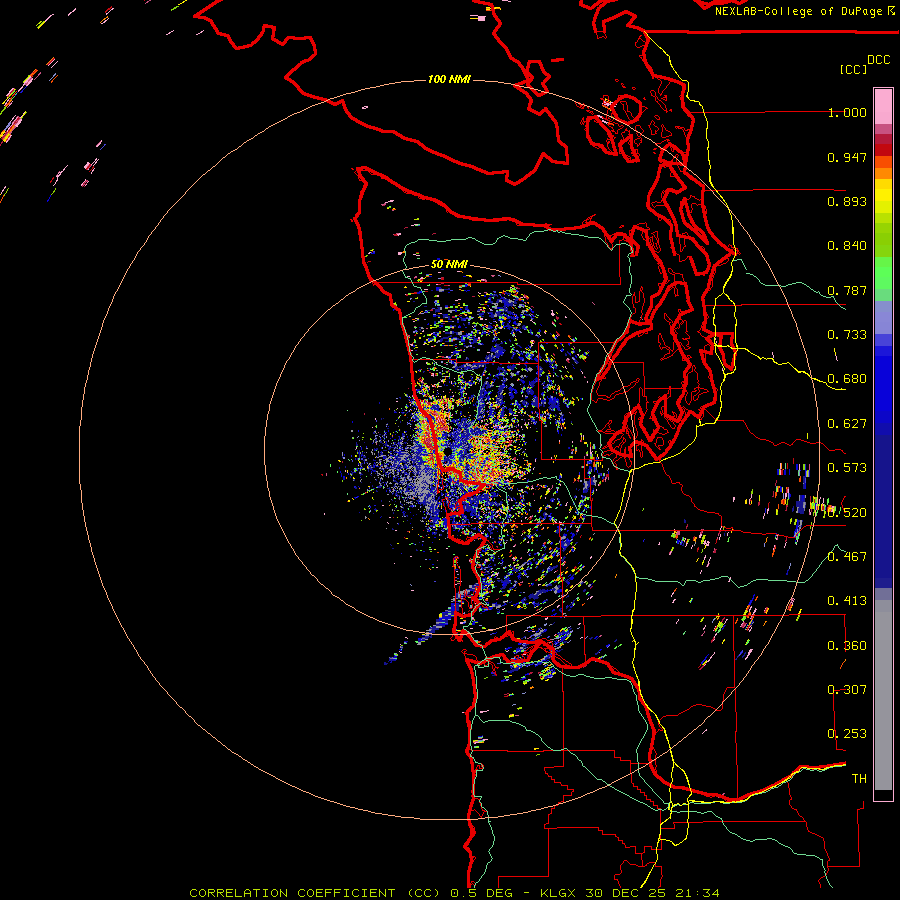Click the 0.253 scale value
The width and height of the screenshot is (900, 900).
847,734
